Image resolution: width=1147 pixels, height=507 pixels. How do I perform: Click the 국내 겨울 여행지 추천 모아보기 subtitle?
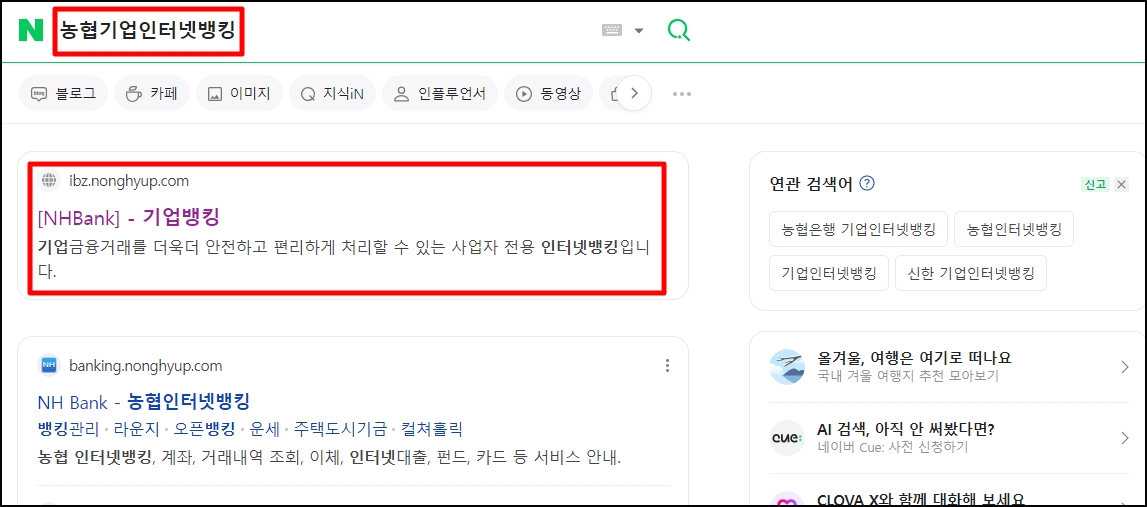(907, 376)
